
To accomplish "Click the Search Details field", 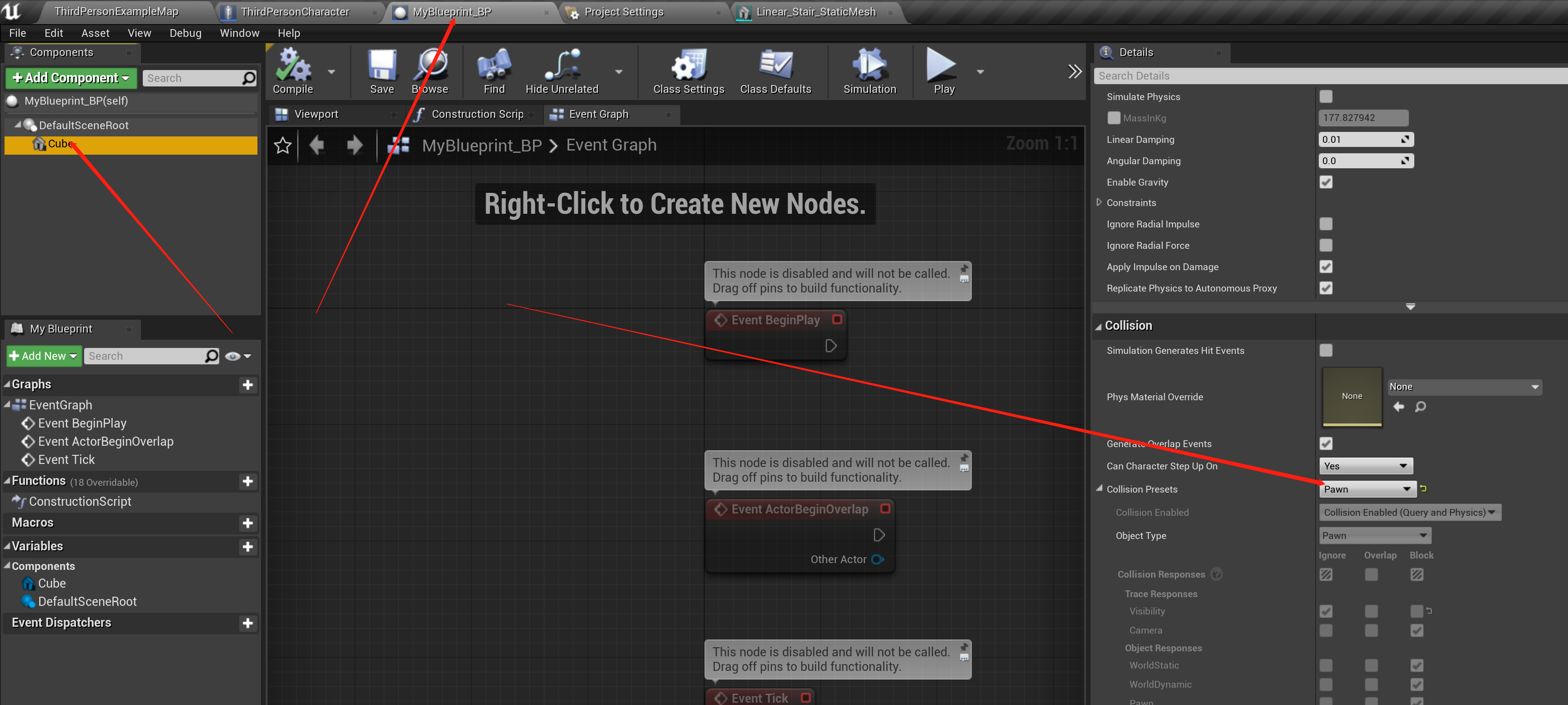I will (x=1330, y=76).
